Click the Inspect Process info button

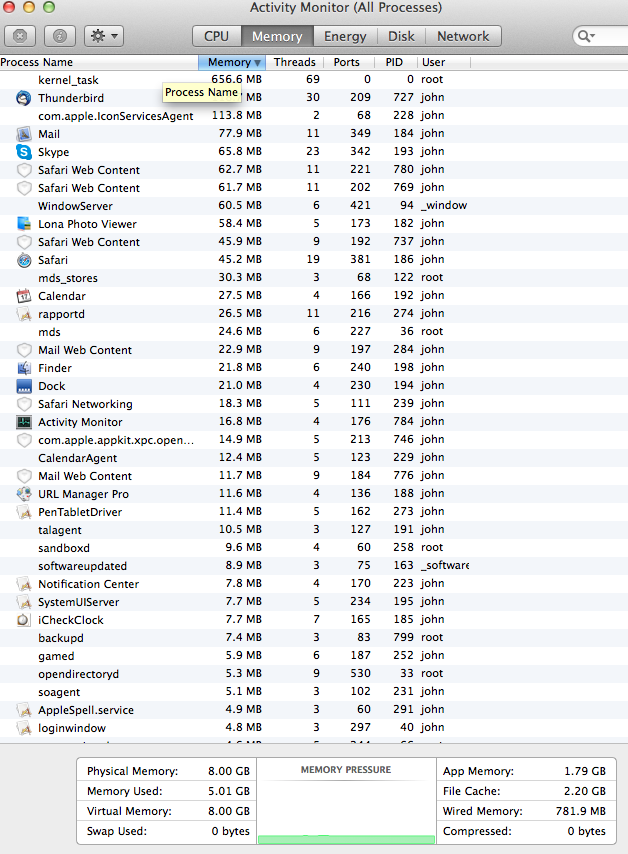coord(60,36)
